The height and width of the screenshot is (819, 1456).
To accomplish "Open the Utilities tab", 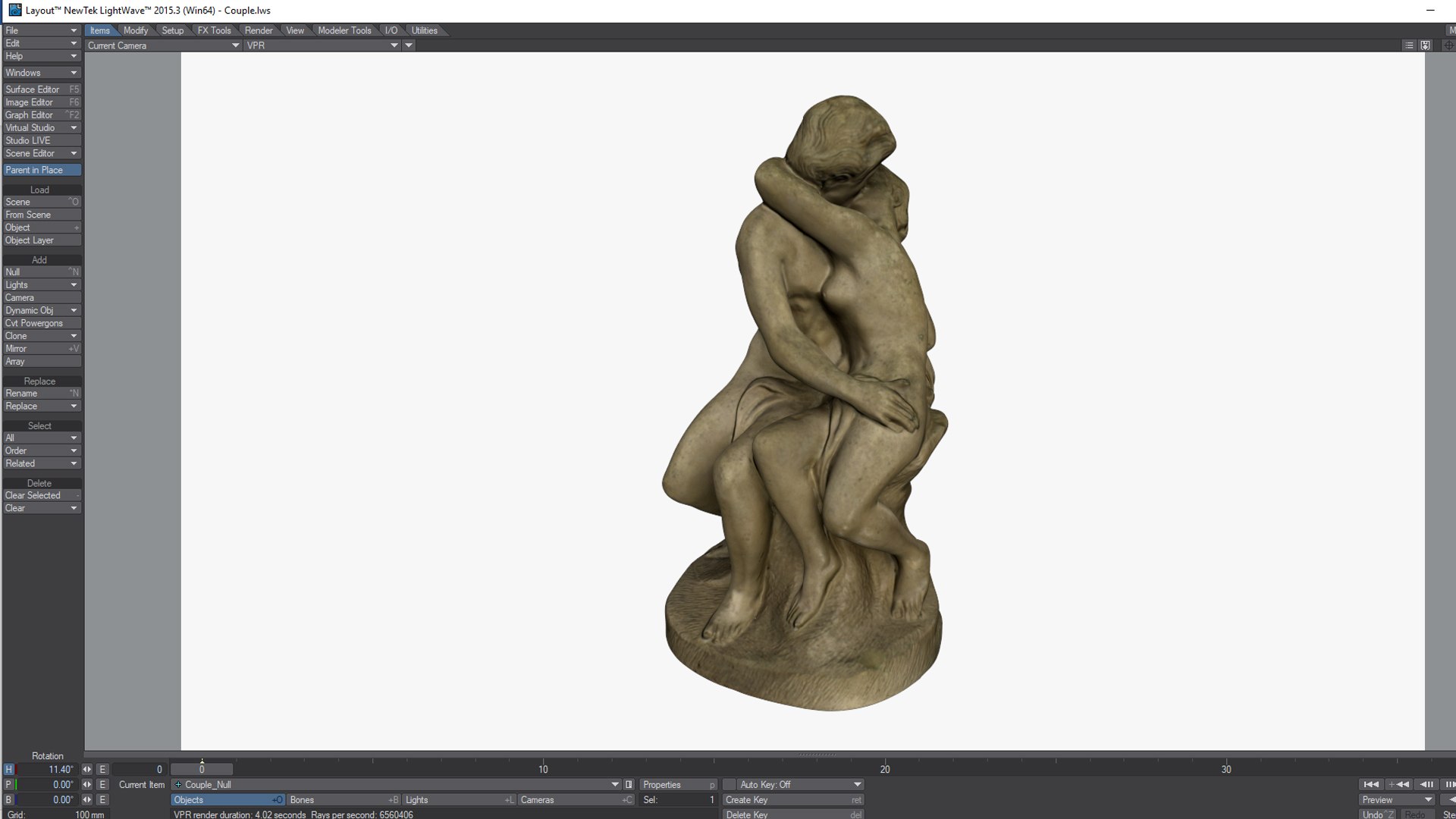I will pos(425,30).
